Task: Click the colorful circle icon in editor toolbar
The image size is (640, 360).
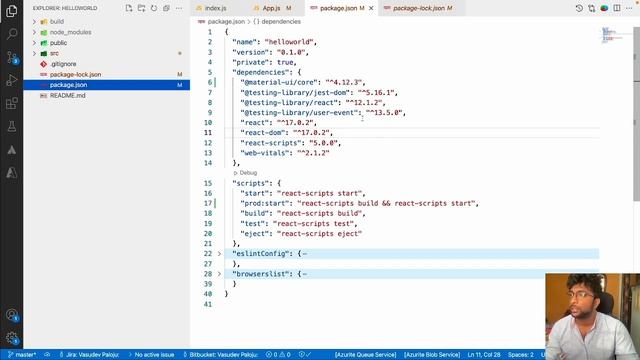Action: click(x=604, y=8)
